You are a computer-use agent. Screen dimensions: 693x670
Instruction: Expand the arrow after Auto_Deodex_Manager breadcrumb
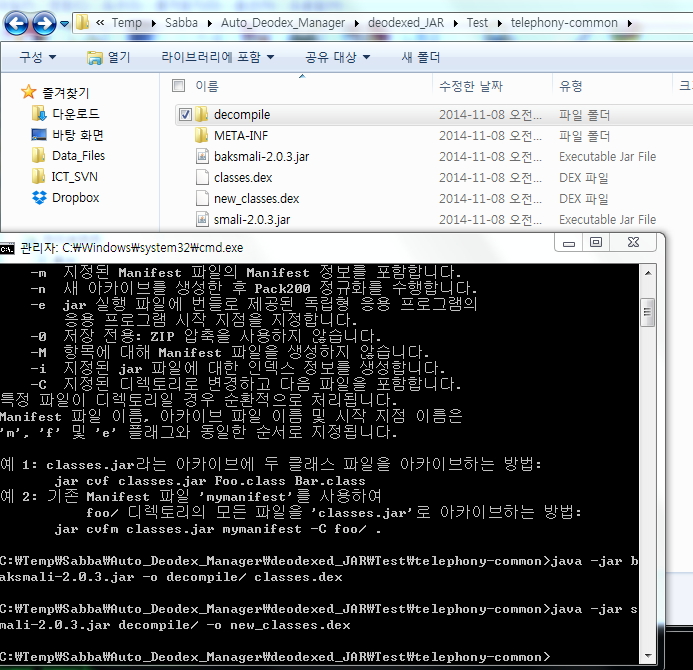(357, 23)
